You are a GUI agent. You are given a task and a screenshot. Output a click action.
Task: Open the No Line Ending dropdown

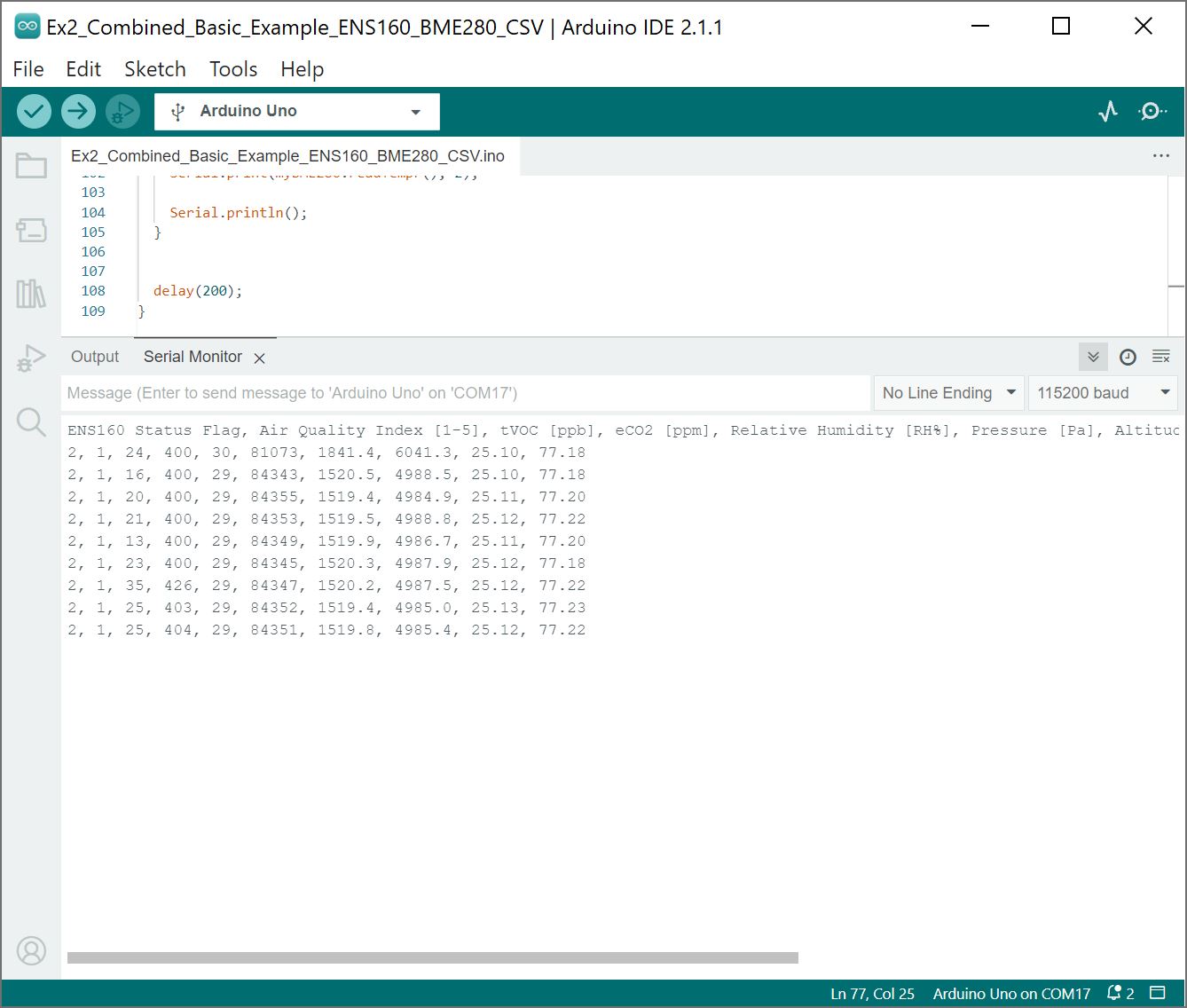[x=948, y=393]
